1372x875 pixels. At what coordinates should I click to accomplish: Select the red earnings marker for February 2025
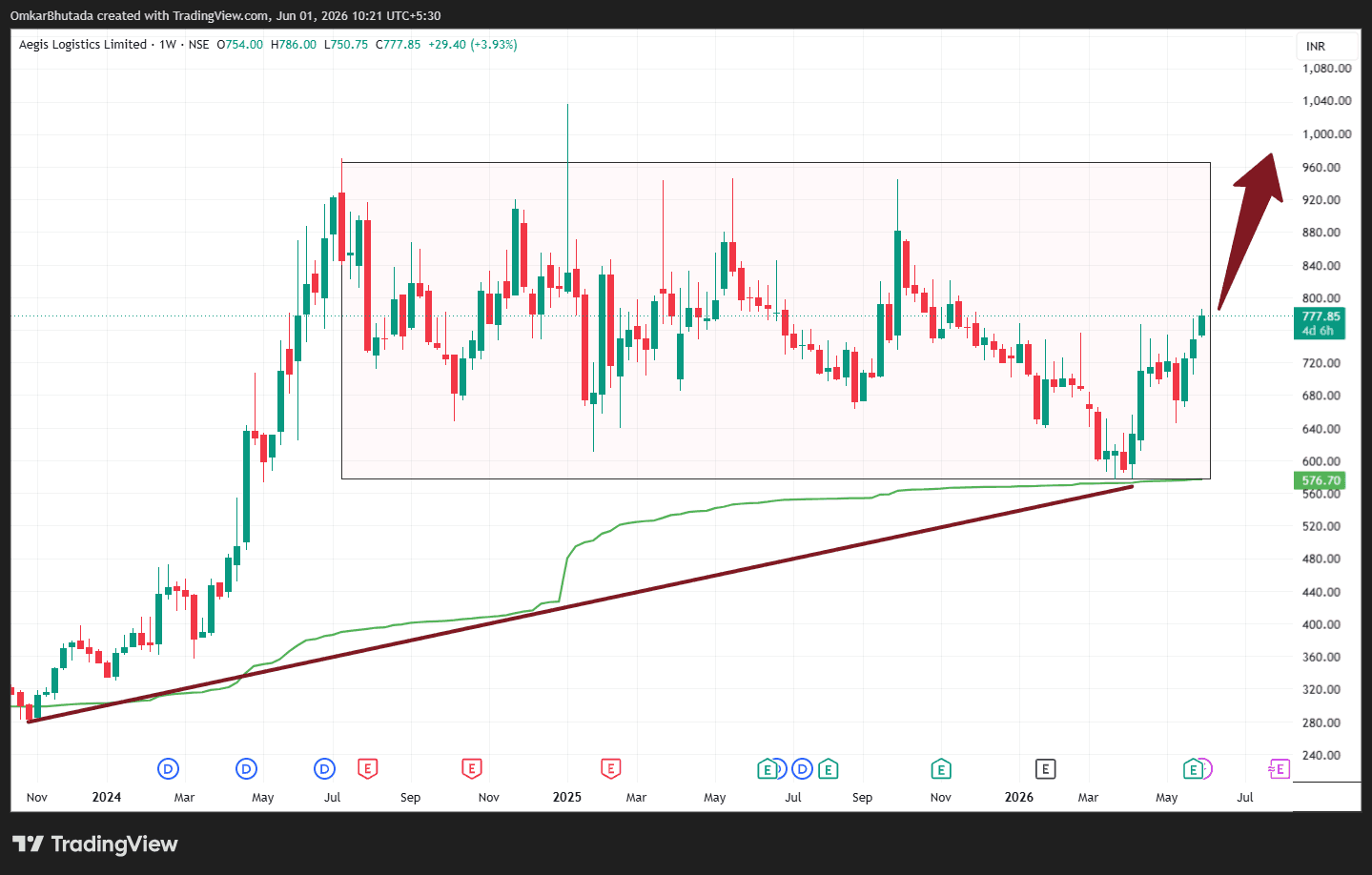tap(611, 768)
